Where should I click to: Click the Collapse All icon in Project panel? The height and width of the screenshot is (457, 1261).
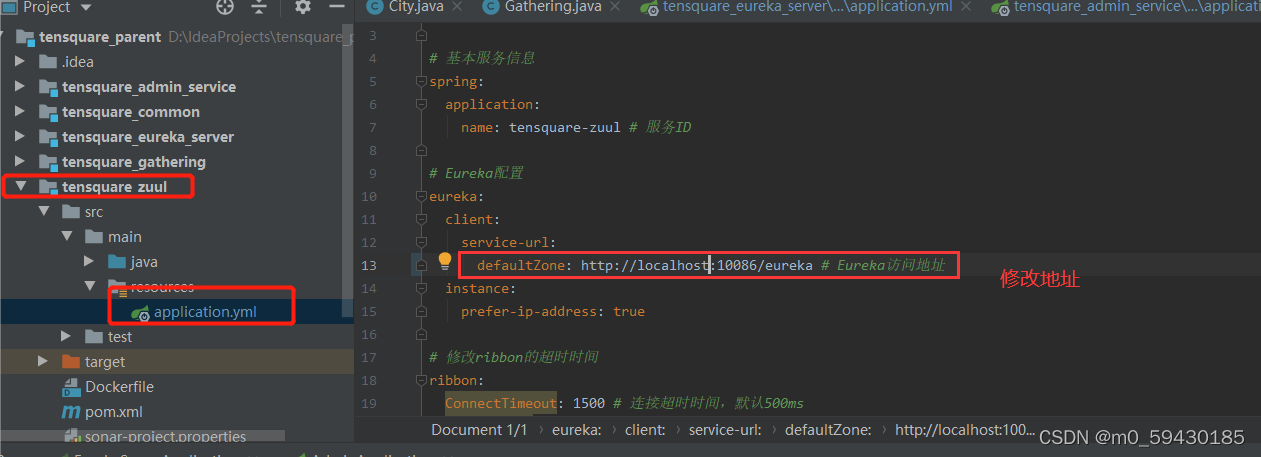(259, 7)
